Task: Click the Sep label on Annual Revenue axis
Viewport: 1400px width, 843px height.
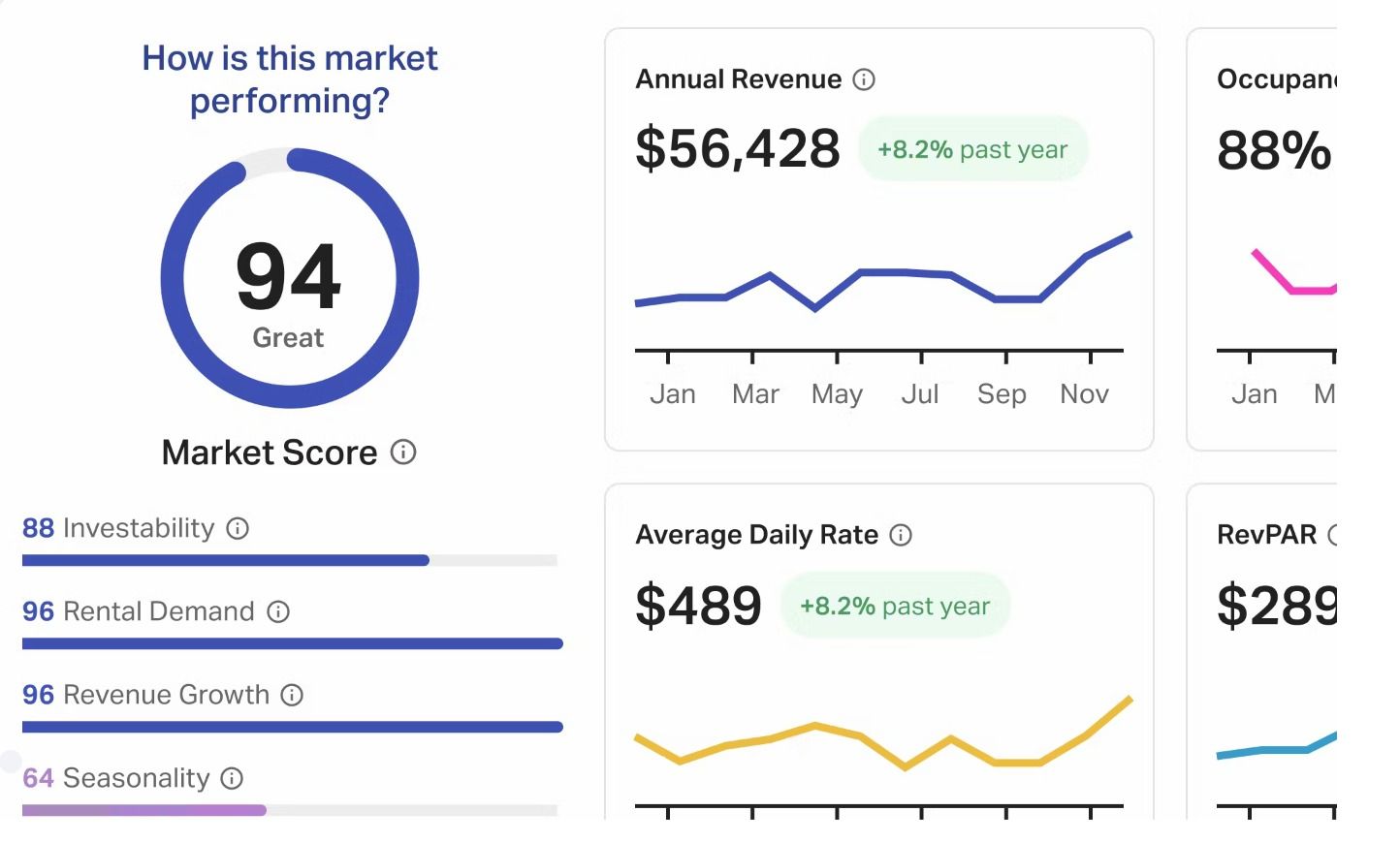Action: point(1002,395)
